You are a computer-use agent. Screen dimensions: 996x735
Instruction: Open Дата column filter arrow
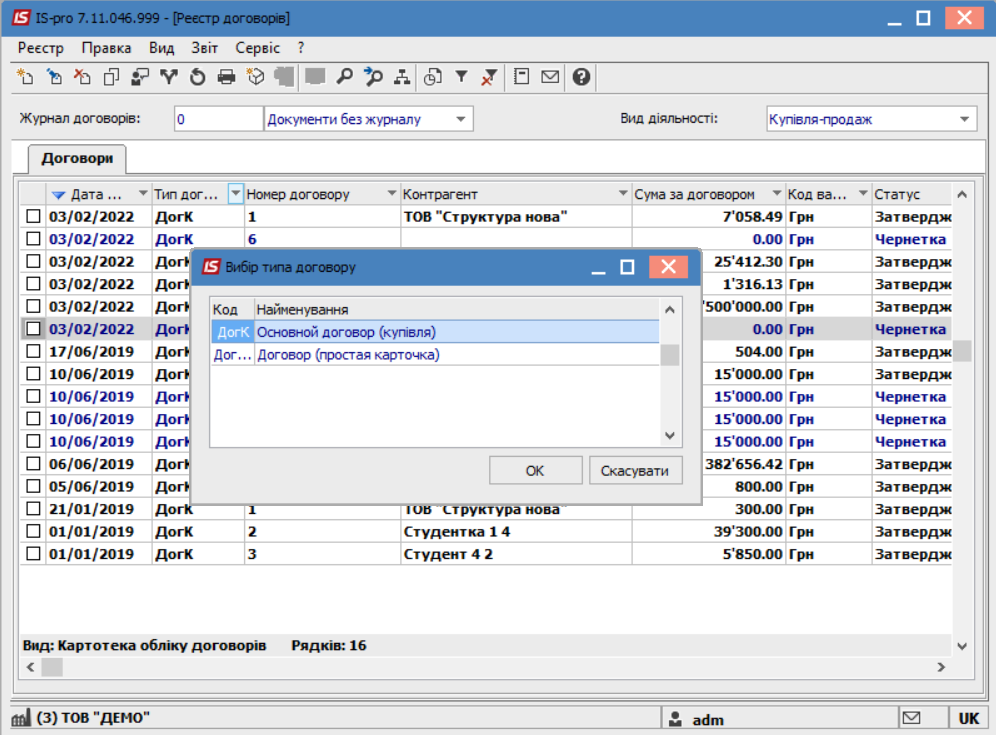point(143,193)
